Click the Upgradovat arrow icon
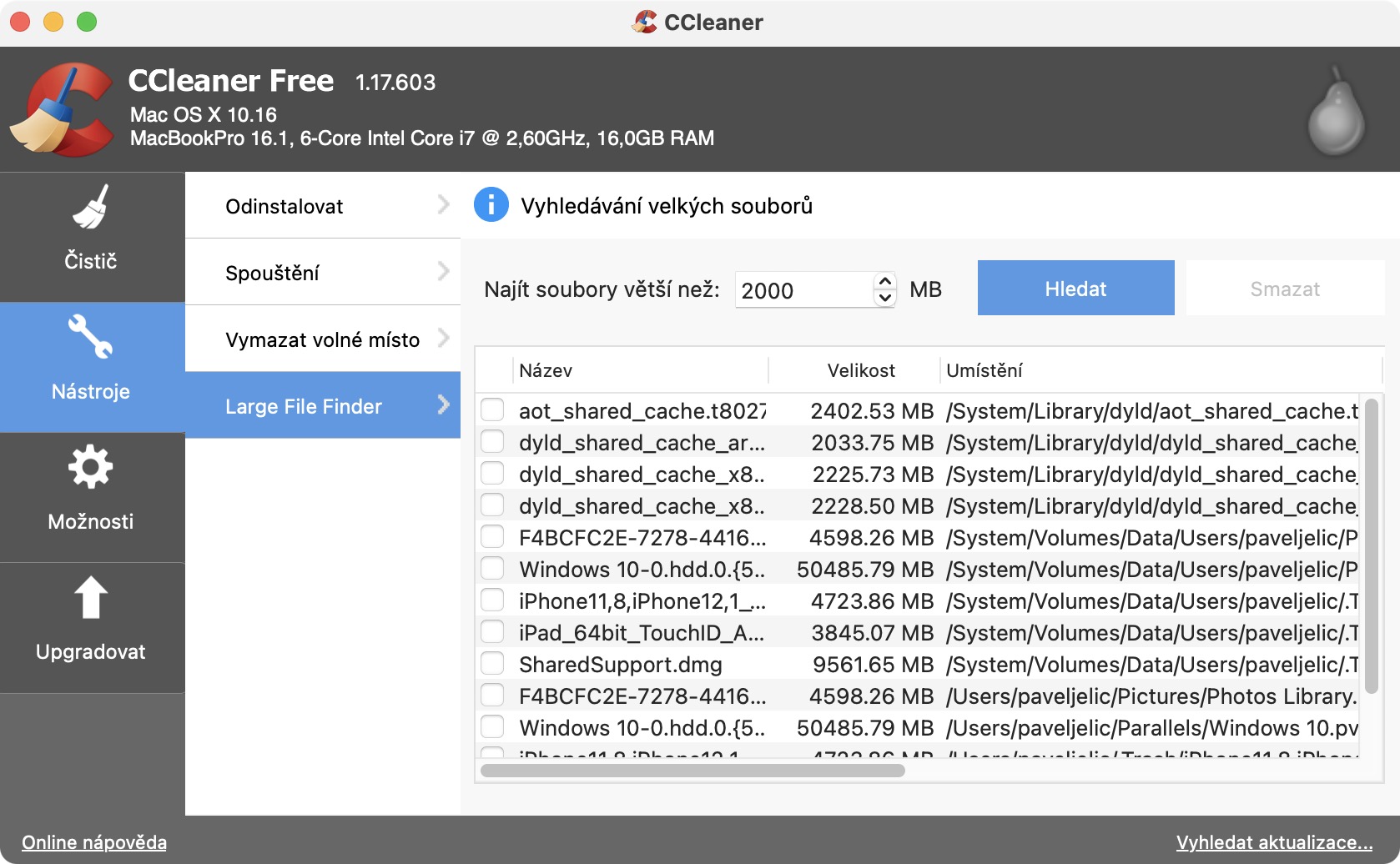This screenshot has width=1400, height=864. (x=91, y=597)
